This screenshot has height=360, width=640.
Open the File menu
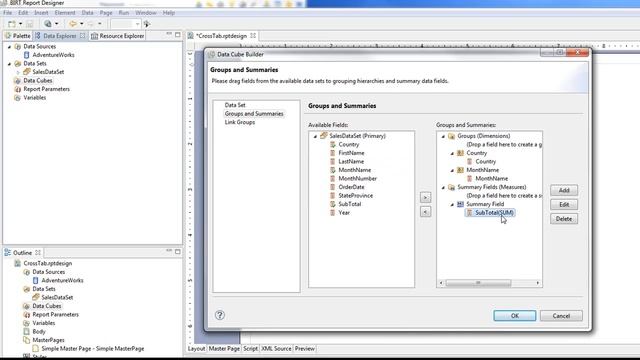[x=8, y=13]
